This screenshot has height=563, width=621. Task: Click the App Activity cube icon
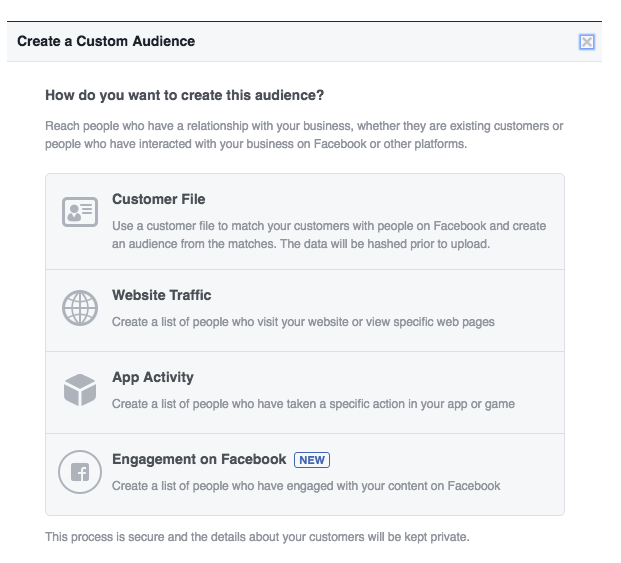[x=79, y=389]
